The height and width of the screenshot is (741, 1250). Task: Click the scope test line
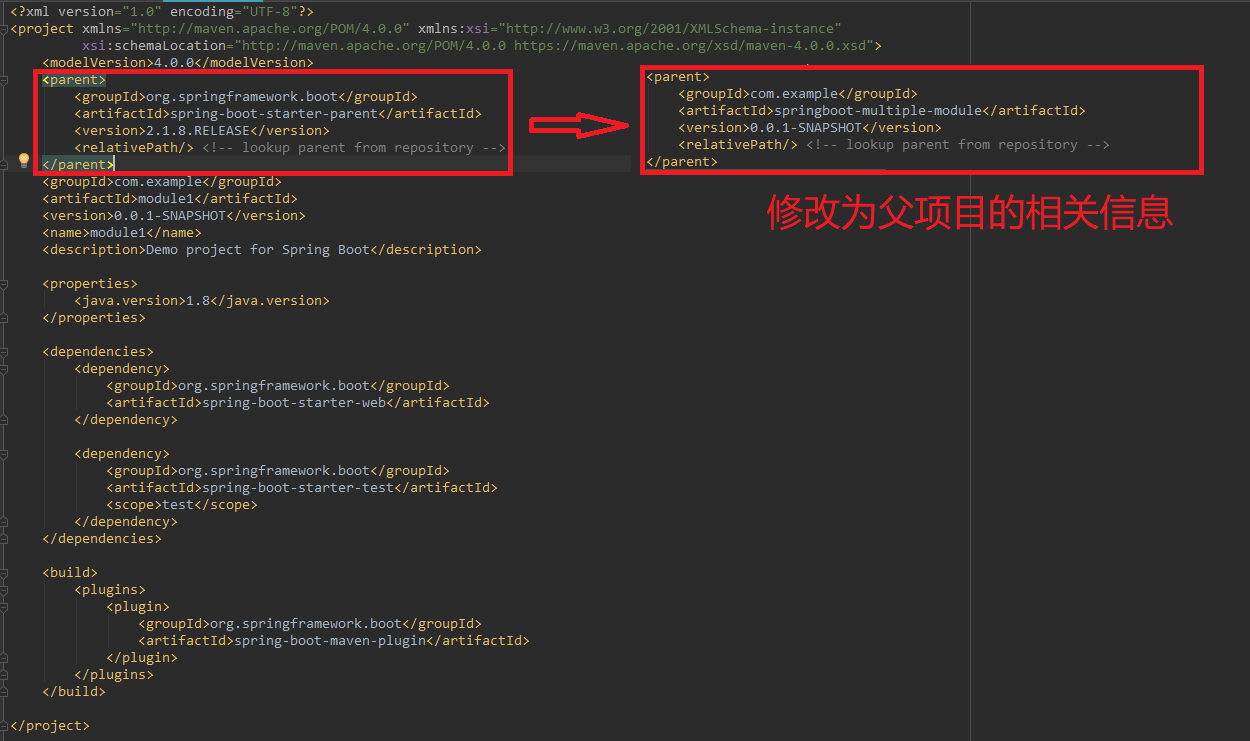coord(182,505)
